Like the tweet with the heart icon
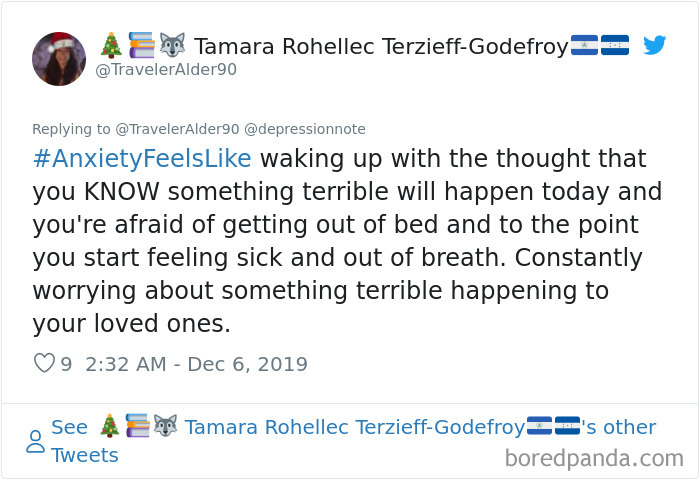The image size is (700, 480). [44, 364]
